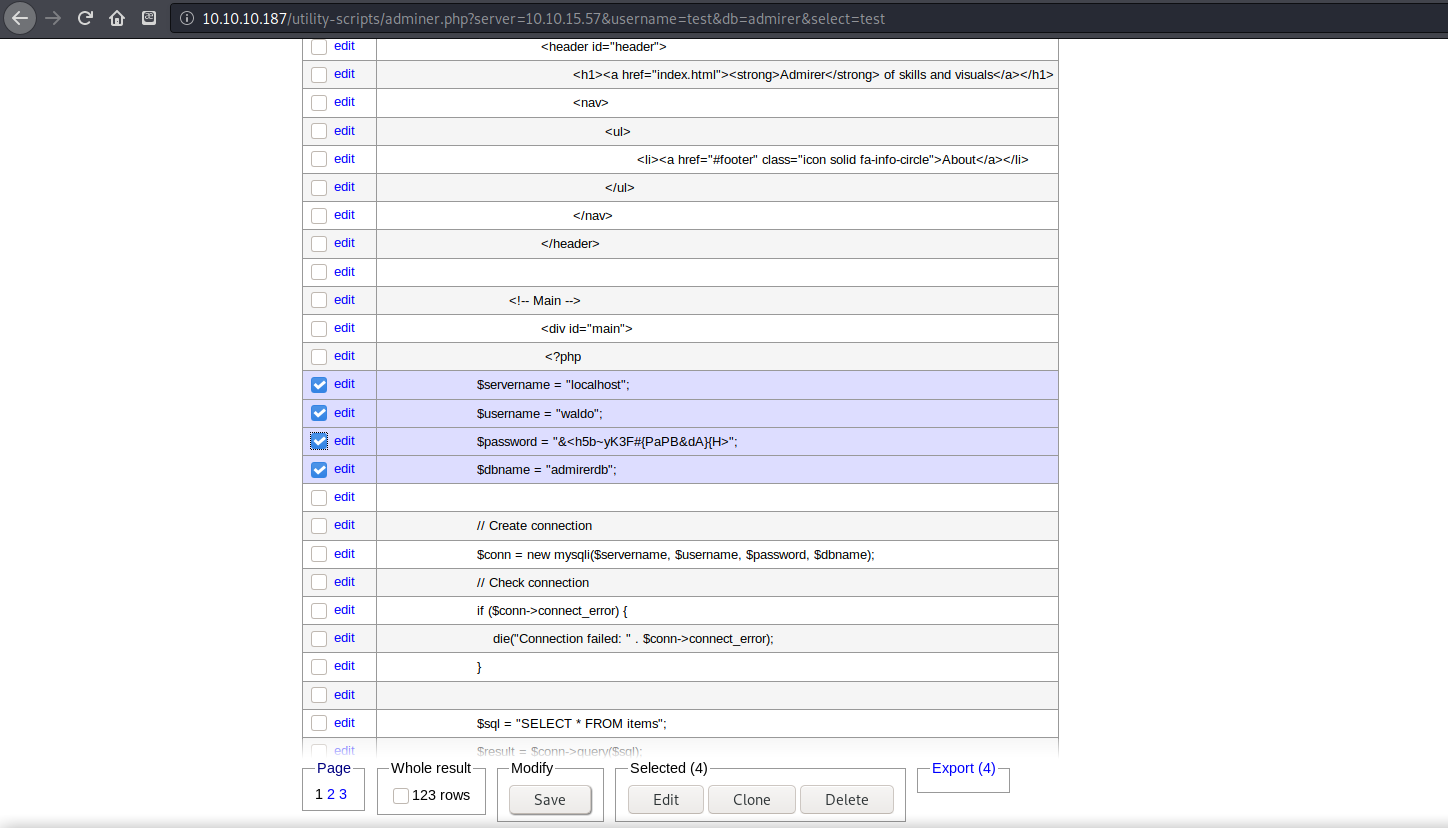Screen dimensions: 1448x828
Task: Go to page 3 of results
Action: [x=343, y=794]
